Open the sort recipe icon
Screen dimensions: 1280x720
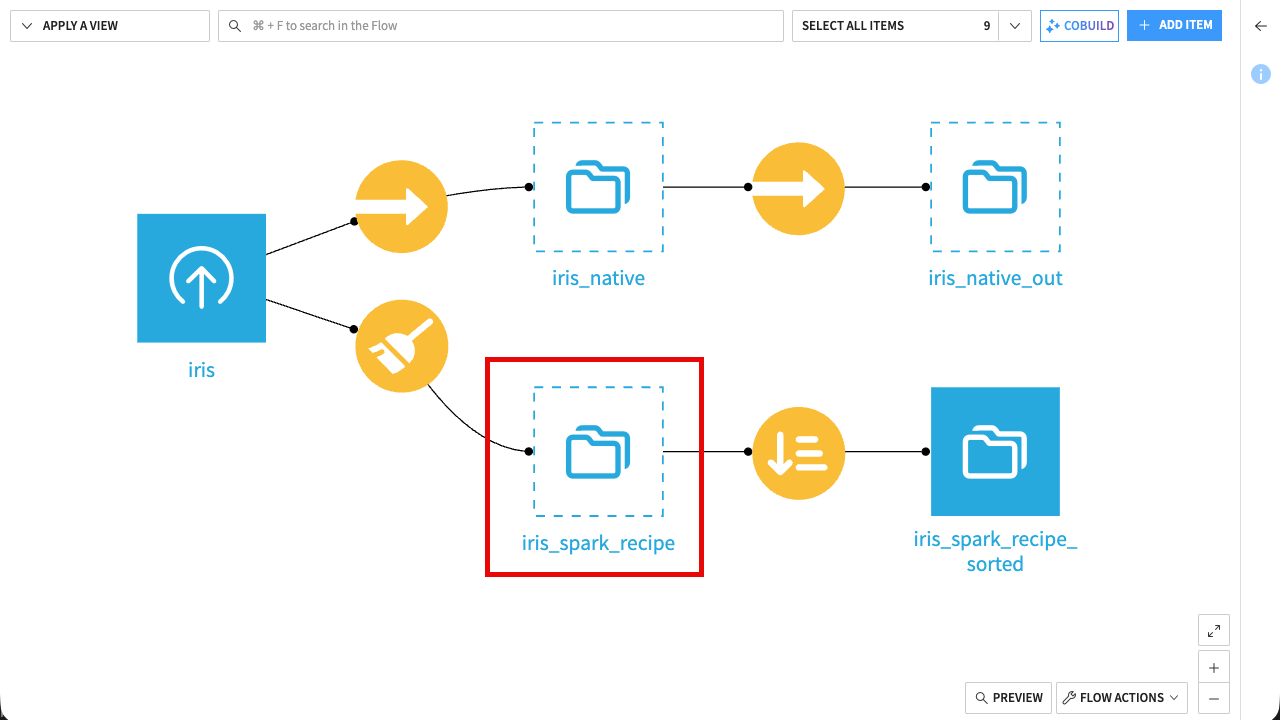[x=798, y=452]
